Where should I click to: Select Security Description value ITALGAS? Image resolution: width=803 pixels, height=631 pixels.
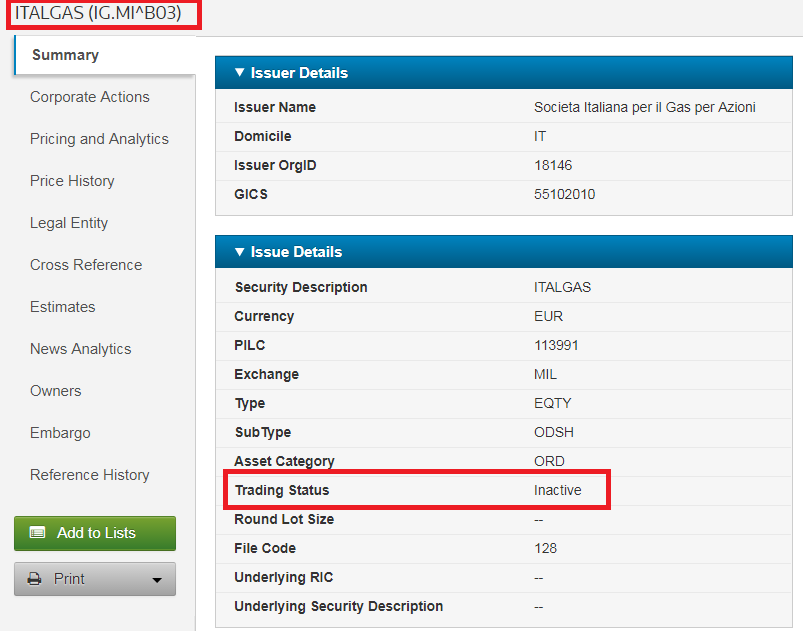click(x=562, y=287)
